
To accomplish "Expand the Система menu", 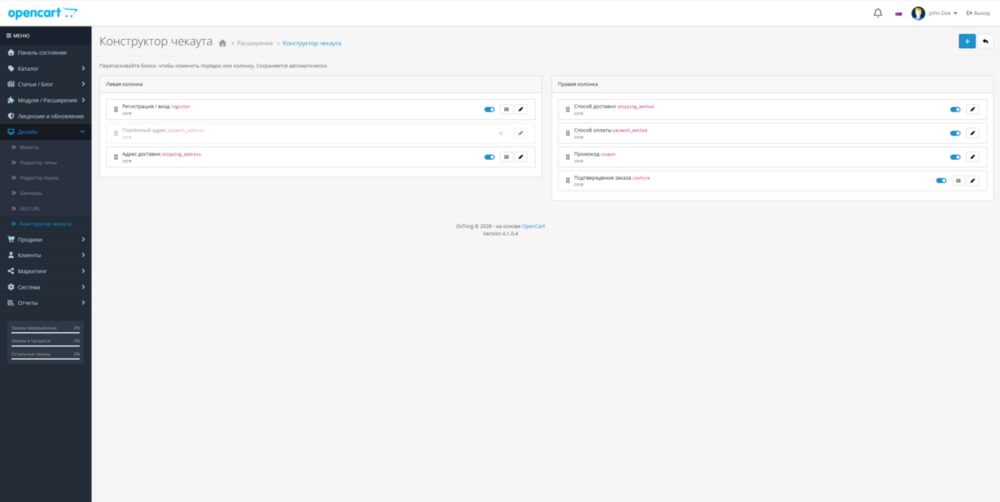I will (46, 287).
